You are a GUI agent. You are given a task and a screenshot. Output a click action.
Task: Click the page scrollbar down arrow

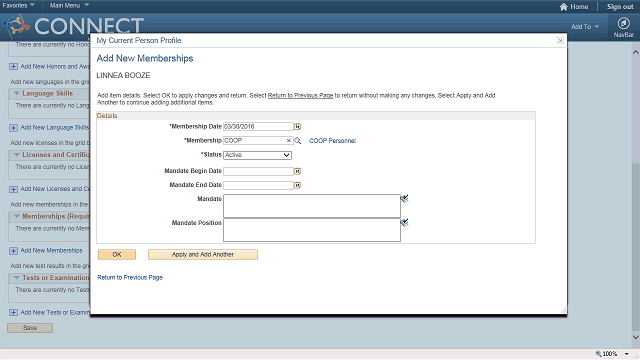636,337
